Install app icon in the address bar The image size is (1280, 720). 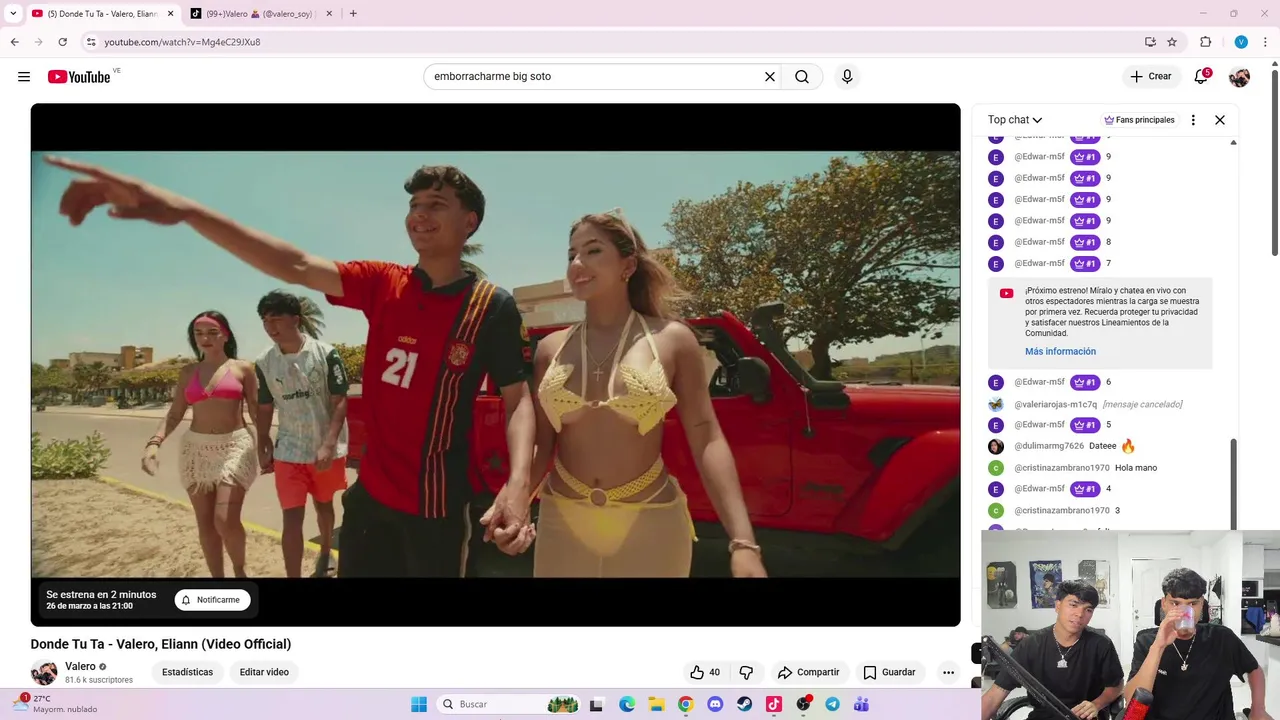point(1150,42)
